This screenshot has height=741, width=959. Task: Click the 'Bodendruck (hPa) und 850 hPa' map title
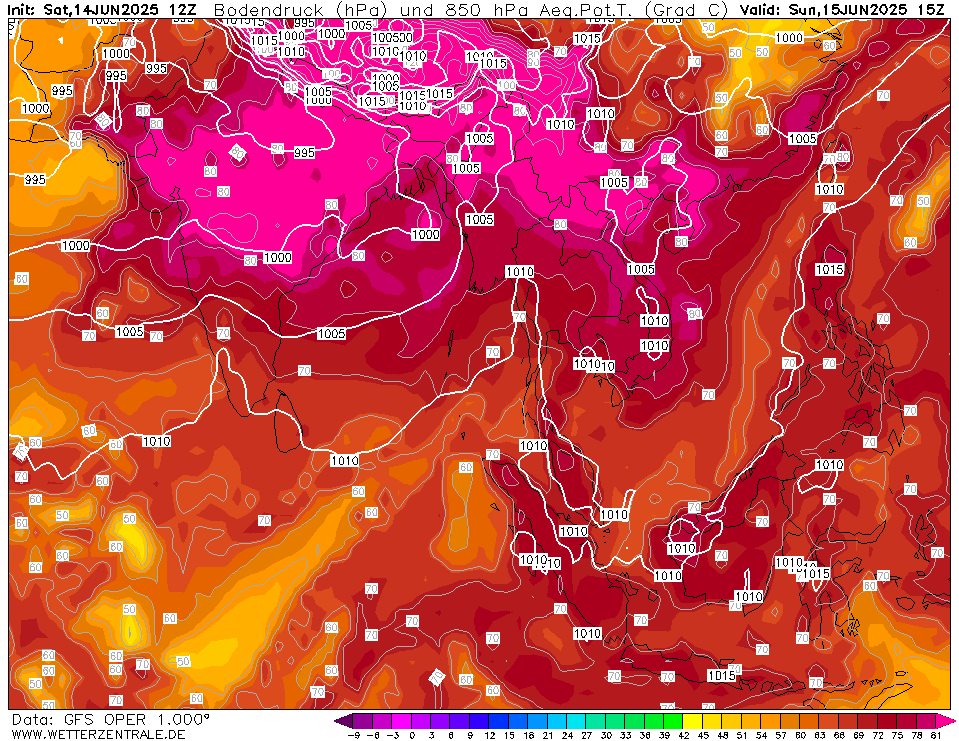[x=370, y=10]
